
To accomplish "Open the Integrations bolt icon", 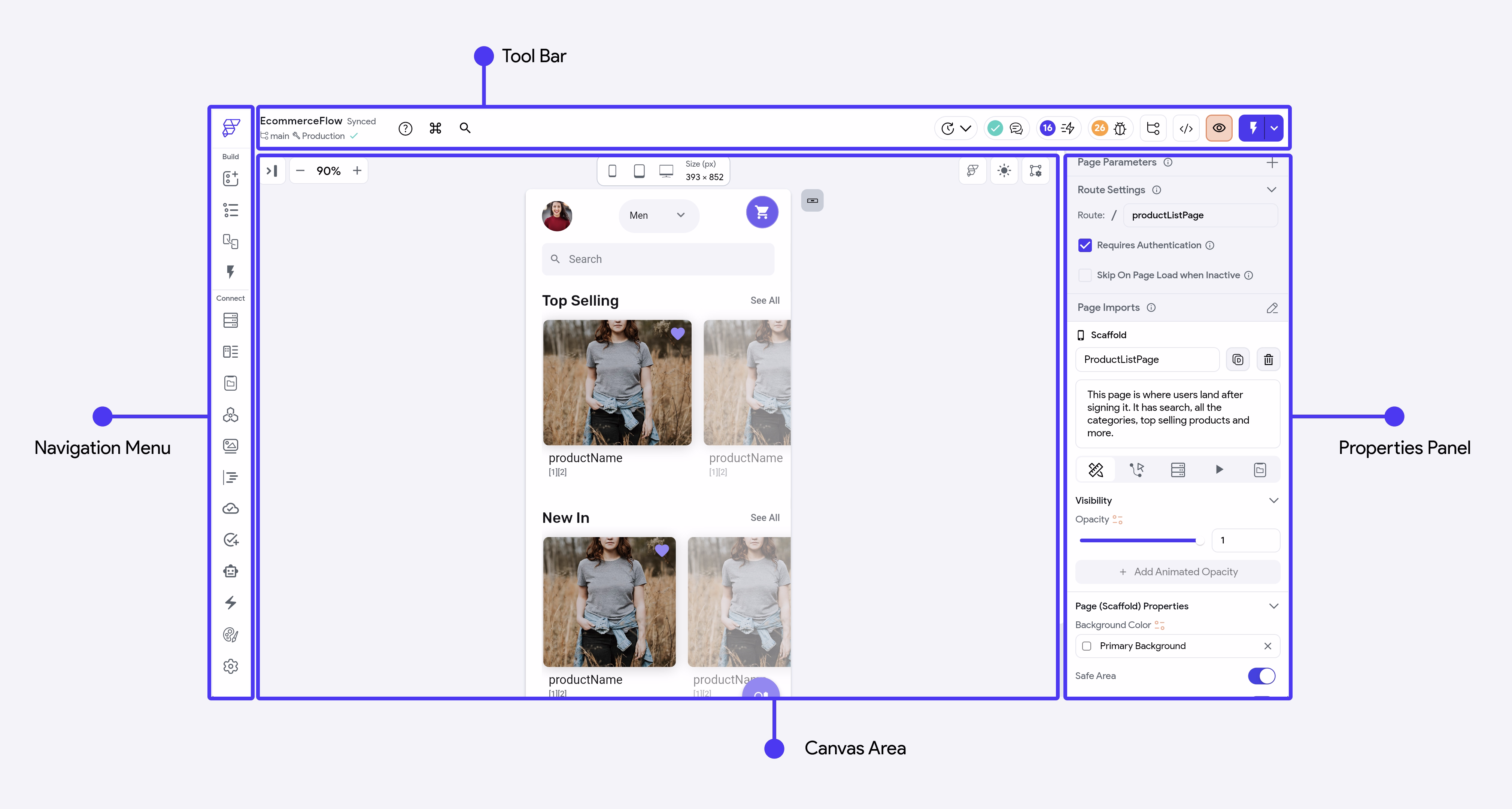I will [x=231, y=603].
